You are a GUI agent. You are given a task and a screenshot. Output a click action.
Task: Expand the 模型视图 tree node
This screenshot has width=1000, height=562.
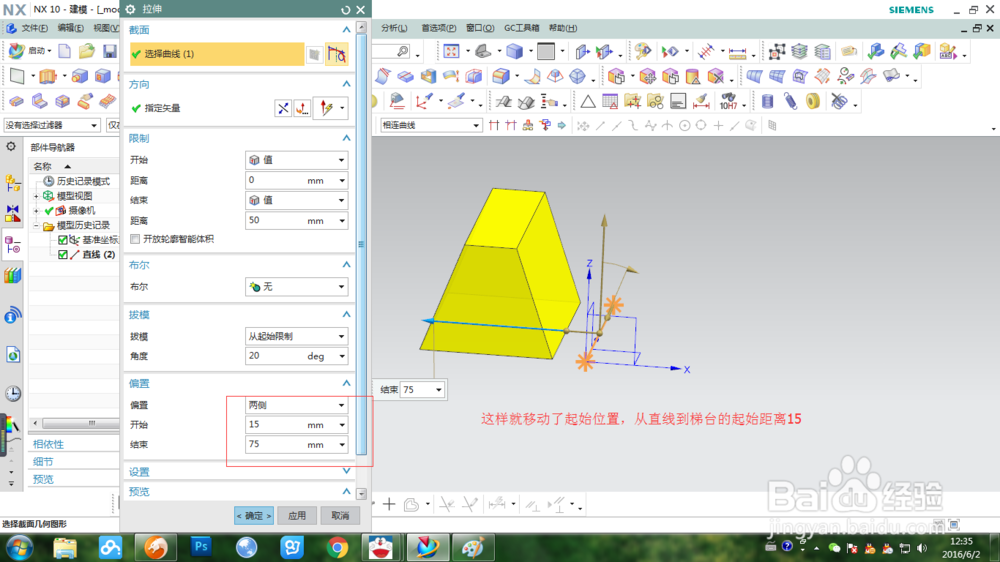click(x=36, y=196)
